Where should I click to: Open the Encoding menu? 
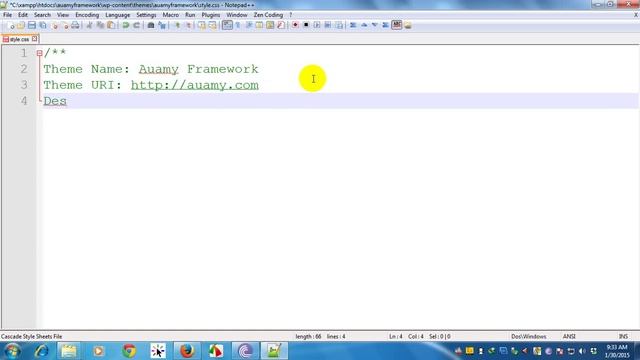click(87, 15)
